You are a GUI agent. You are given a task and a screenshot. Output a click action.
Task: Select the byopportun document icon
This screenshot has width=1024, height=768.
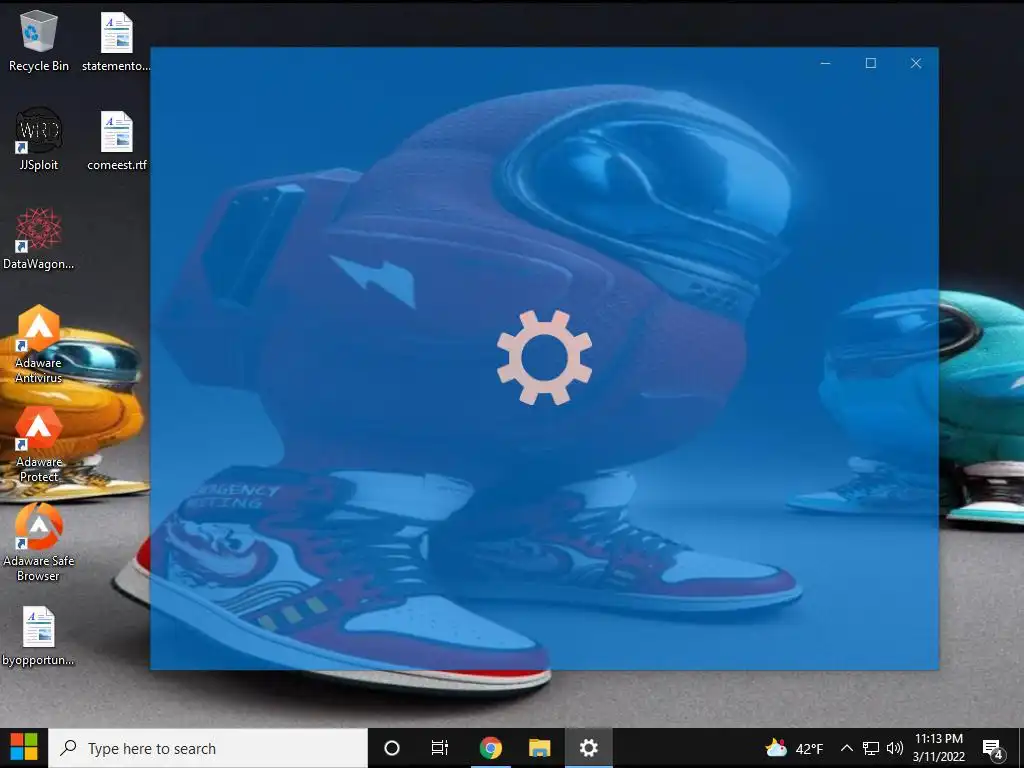[x=39, y=636]
